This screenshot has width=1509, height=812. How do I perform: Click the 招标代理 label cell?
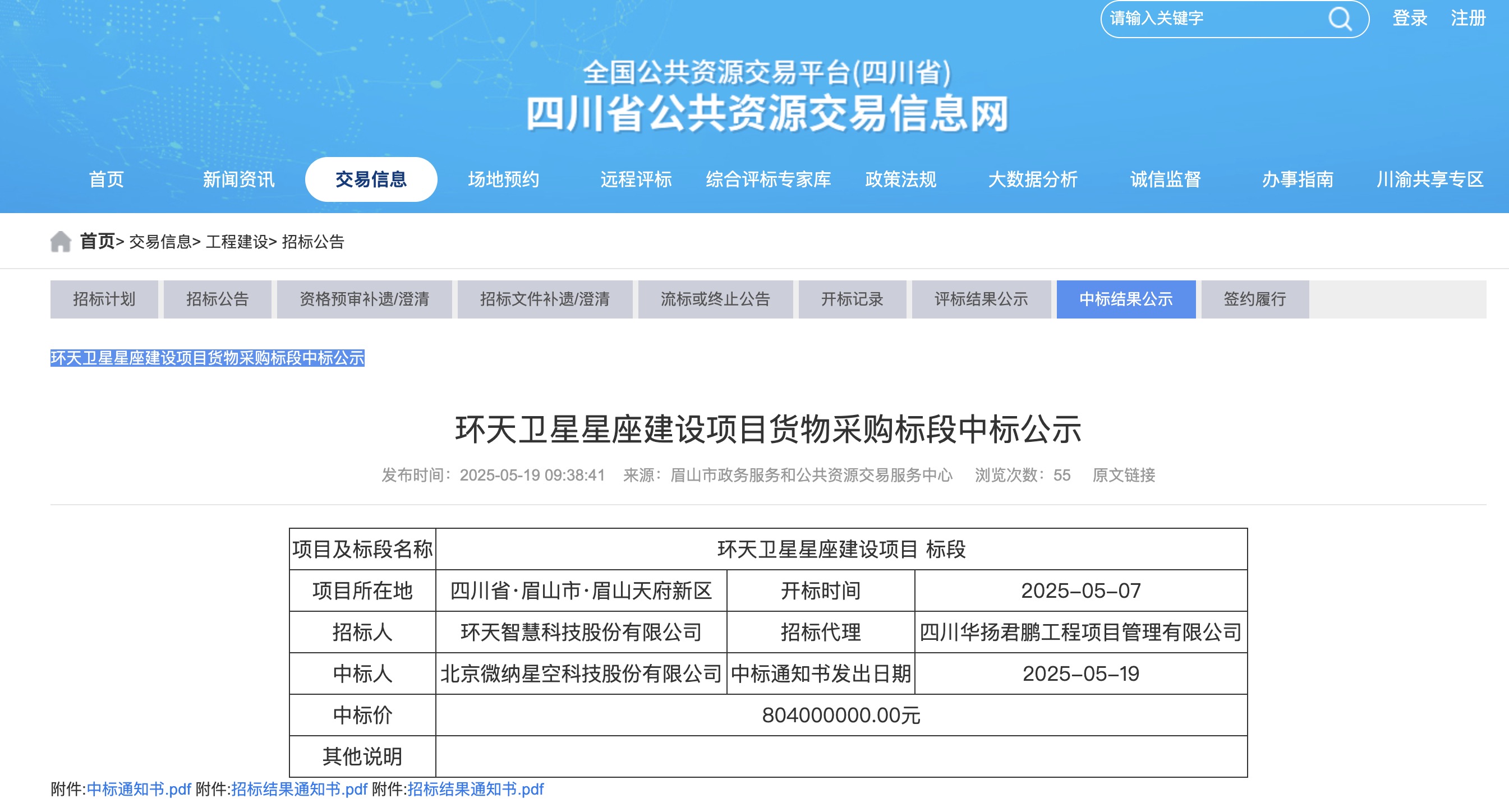[x=821, y=632]
